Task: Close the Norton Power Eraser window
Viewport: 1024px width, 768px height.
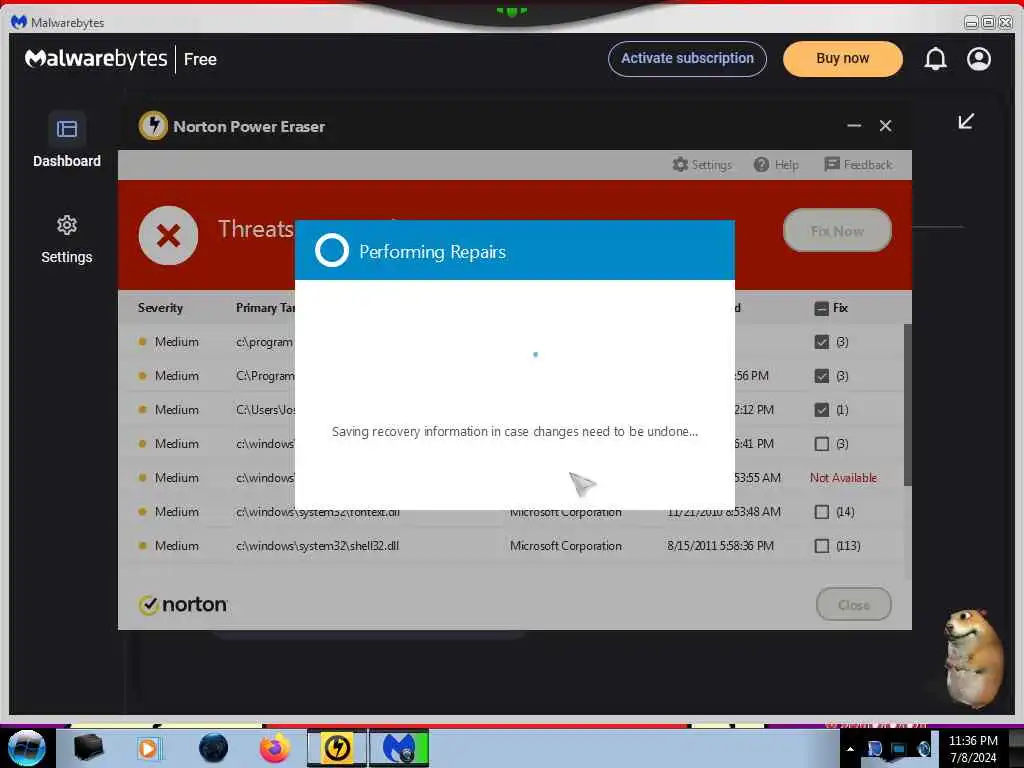Action: 885,125
